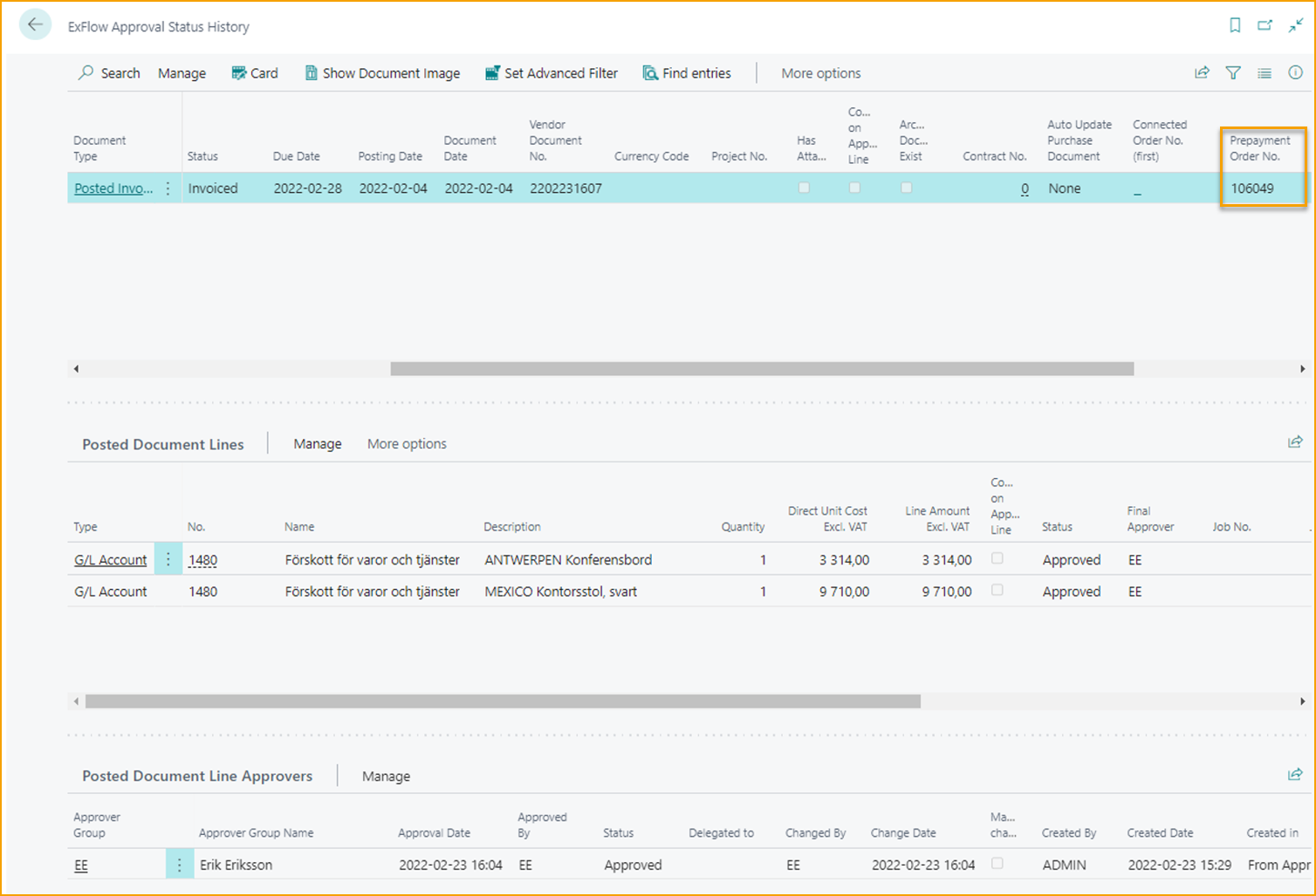Toggle the filter pane funnel icon
Screen dimensions: 1316x896
1233,72
